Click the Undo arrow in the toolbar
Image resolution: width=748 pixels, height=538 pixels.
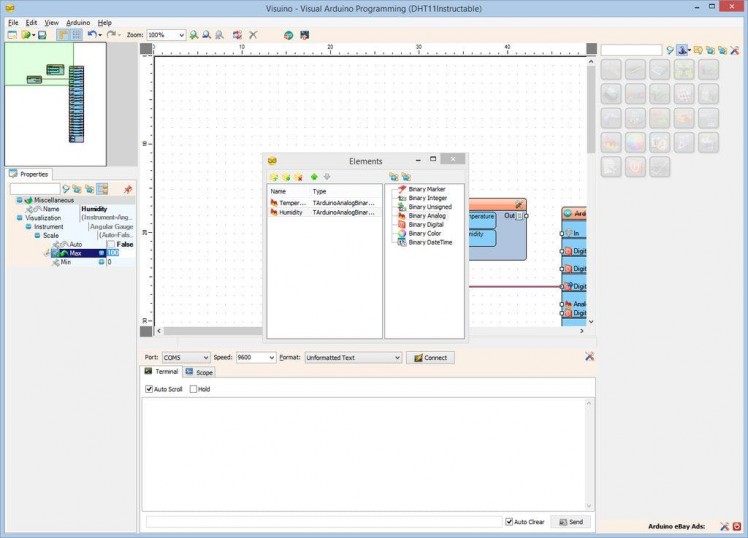click(92, 35)
